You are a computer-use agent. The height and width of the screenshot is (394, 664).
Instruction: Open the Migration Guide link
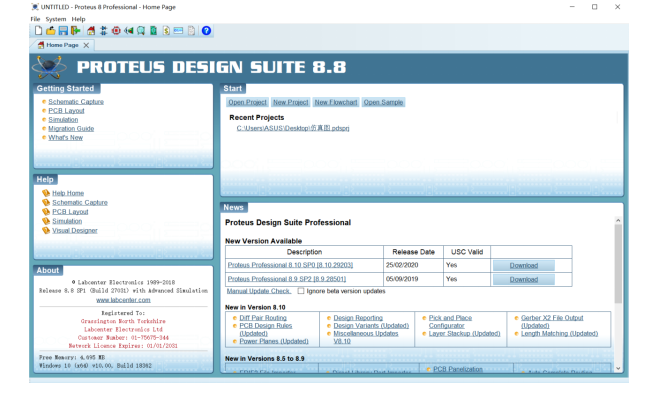coord(71,128)
